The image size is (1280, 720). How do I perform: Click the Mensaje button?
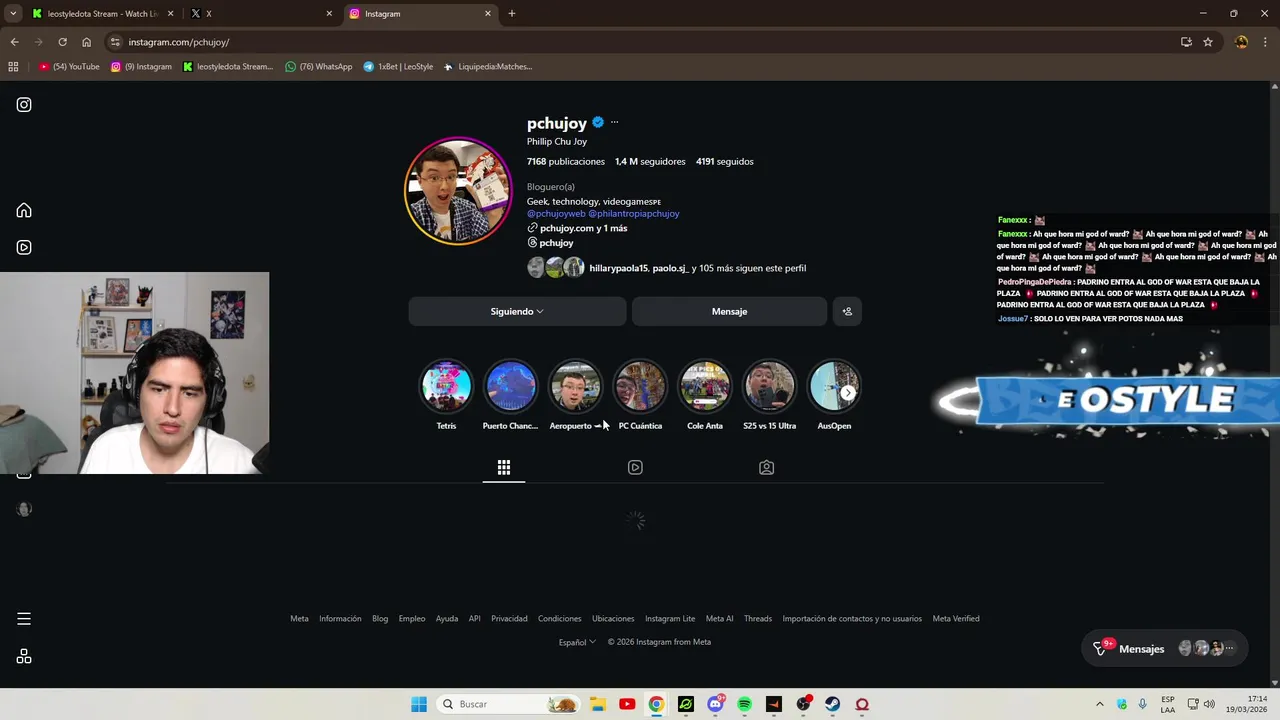tap(729, 311)
